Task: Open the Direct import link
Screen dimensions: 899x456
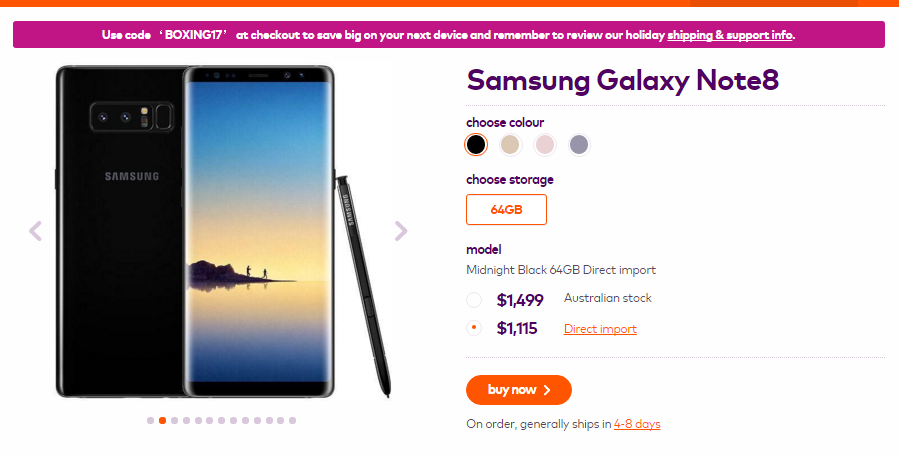Action: [600, 329]
